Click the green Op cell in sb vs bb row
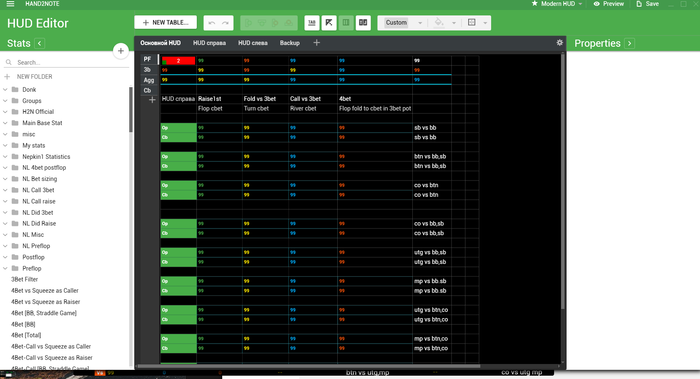Viewport: 700px width, 379px height. coord(178,128)
